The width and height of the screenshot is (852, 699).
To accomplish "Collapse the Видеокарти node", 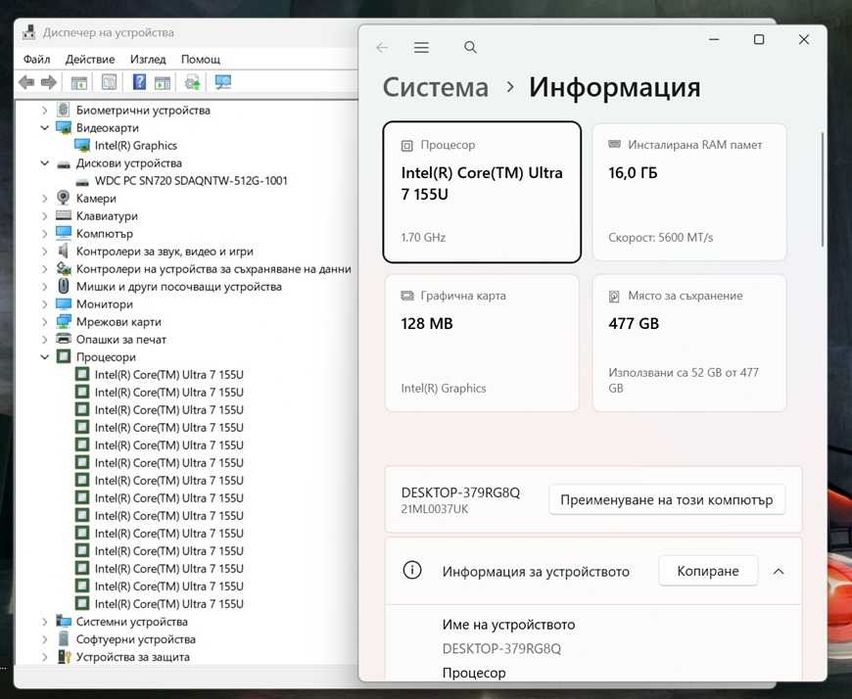I will (x=45, y=128).
